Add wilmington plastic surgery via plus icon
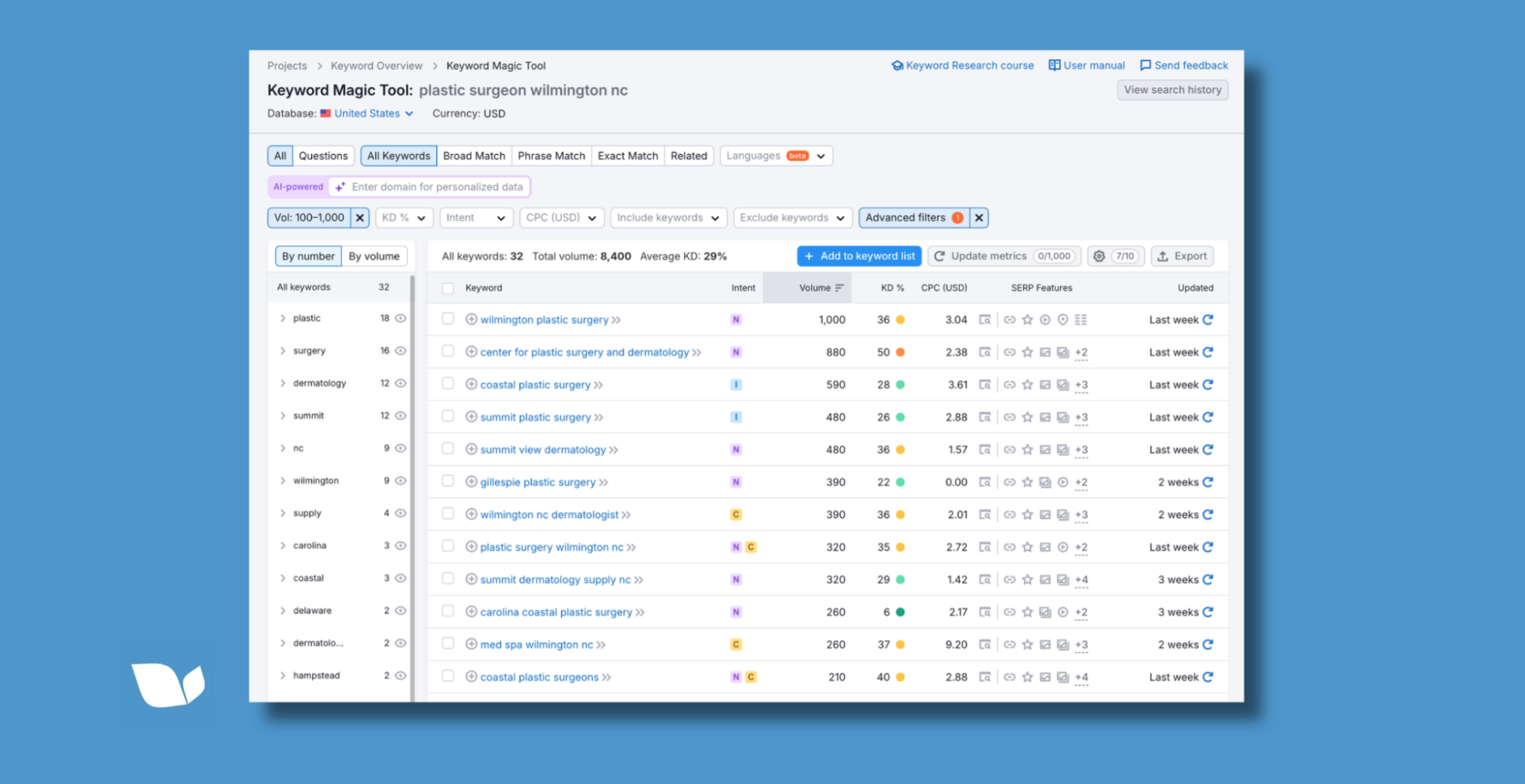Viewport: 1525px width, 784px height. coord(471,320)
